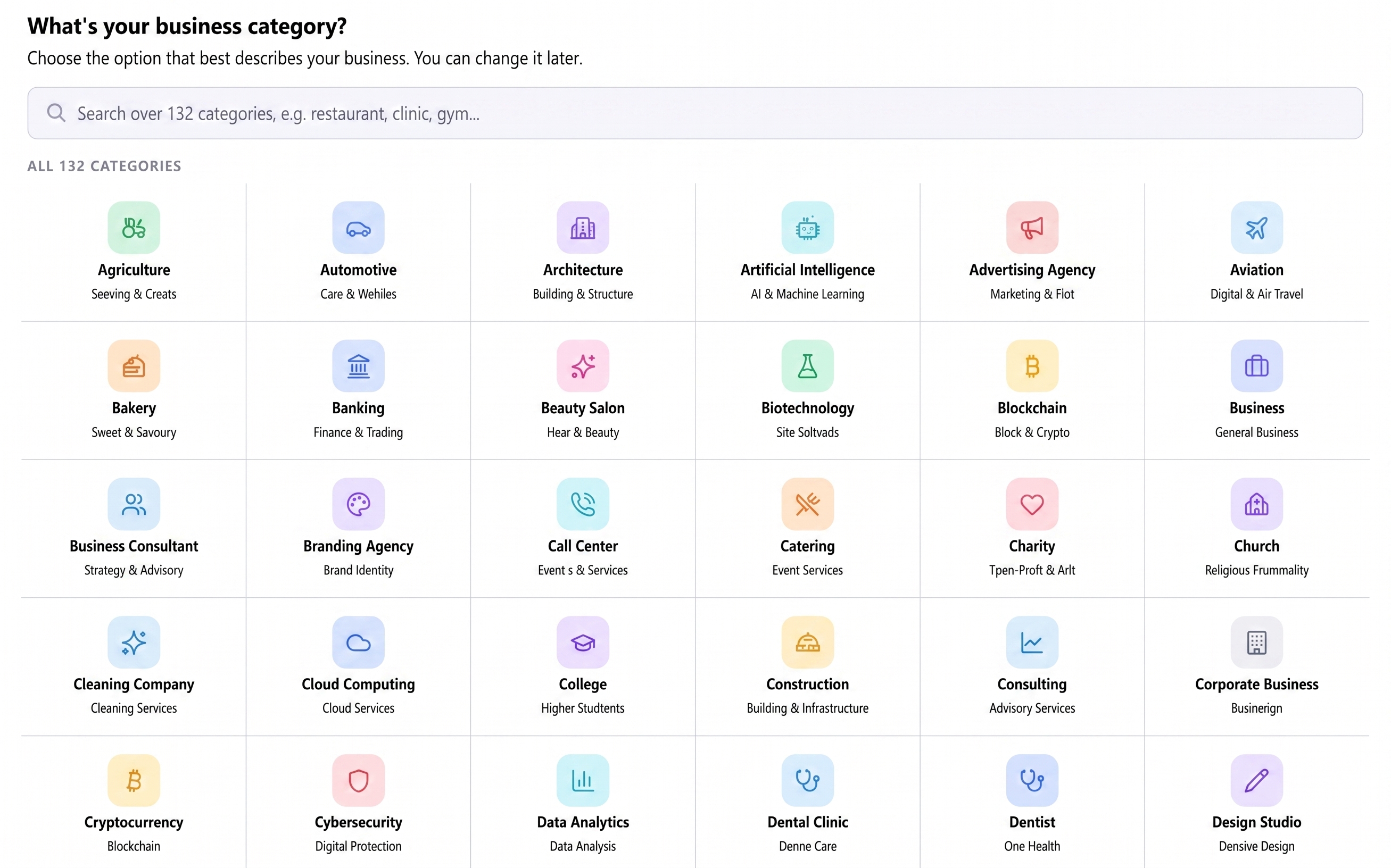
Task: Click the 'Sweet & Savoury' subtitle
Action: pyautogui.click(x=134, y=432)
